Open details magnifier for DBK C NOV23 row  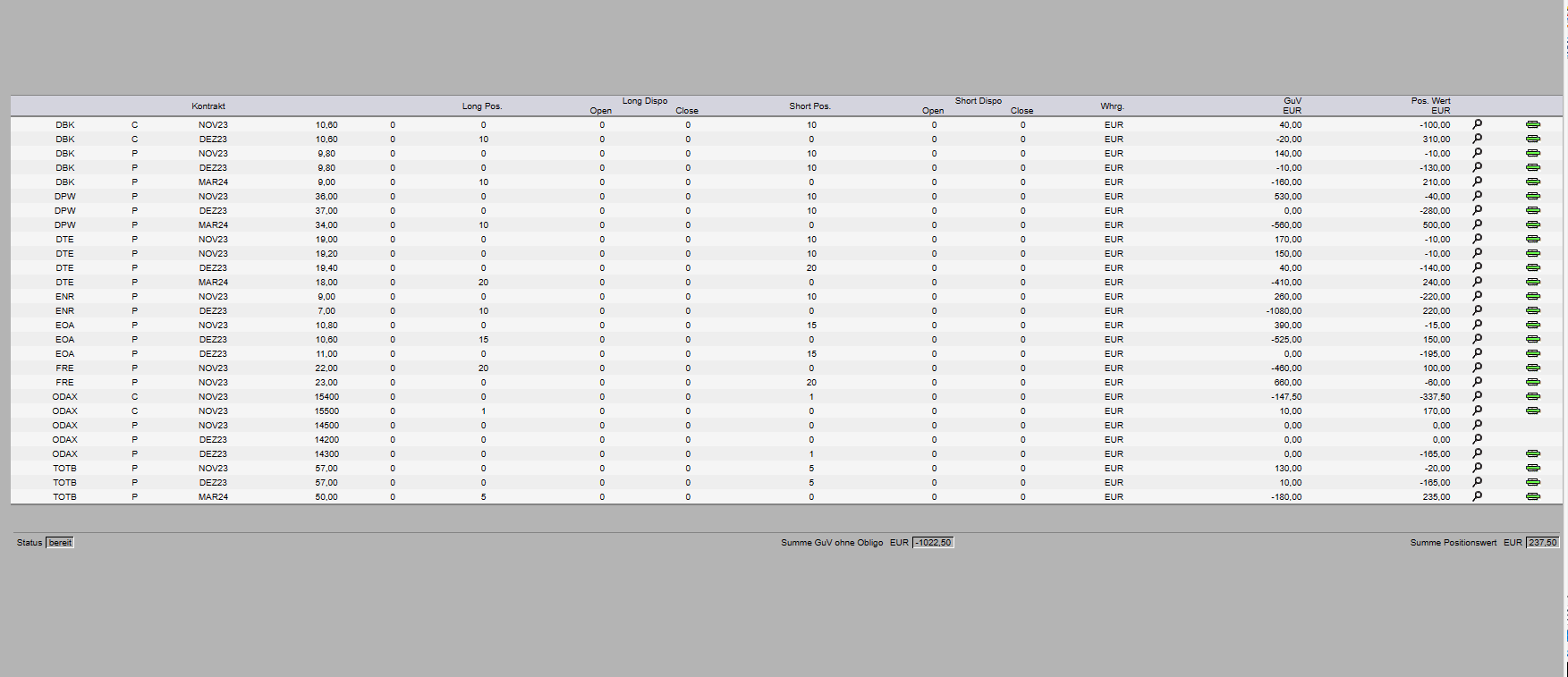(x=1477, y=124)
